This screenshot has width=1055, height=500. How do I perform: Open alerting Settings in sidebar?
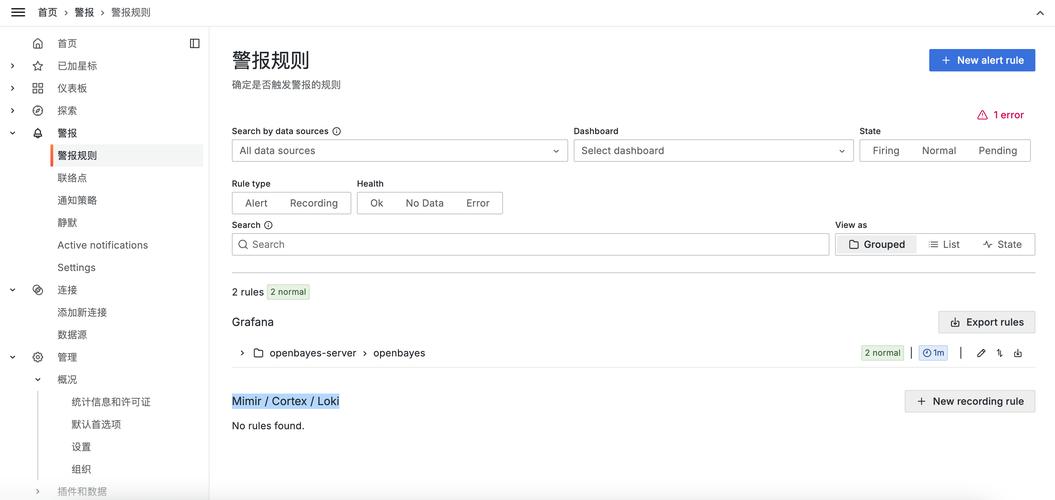coord(76,267)
